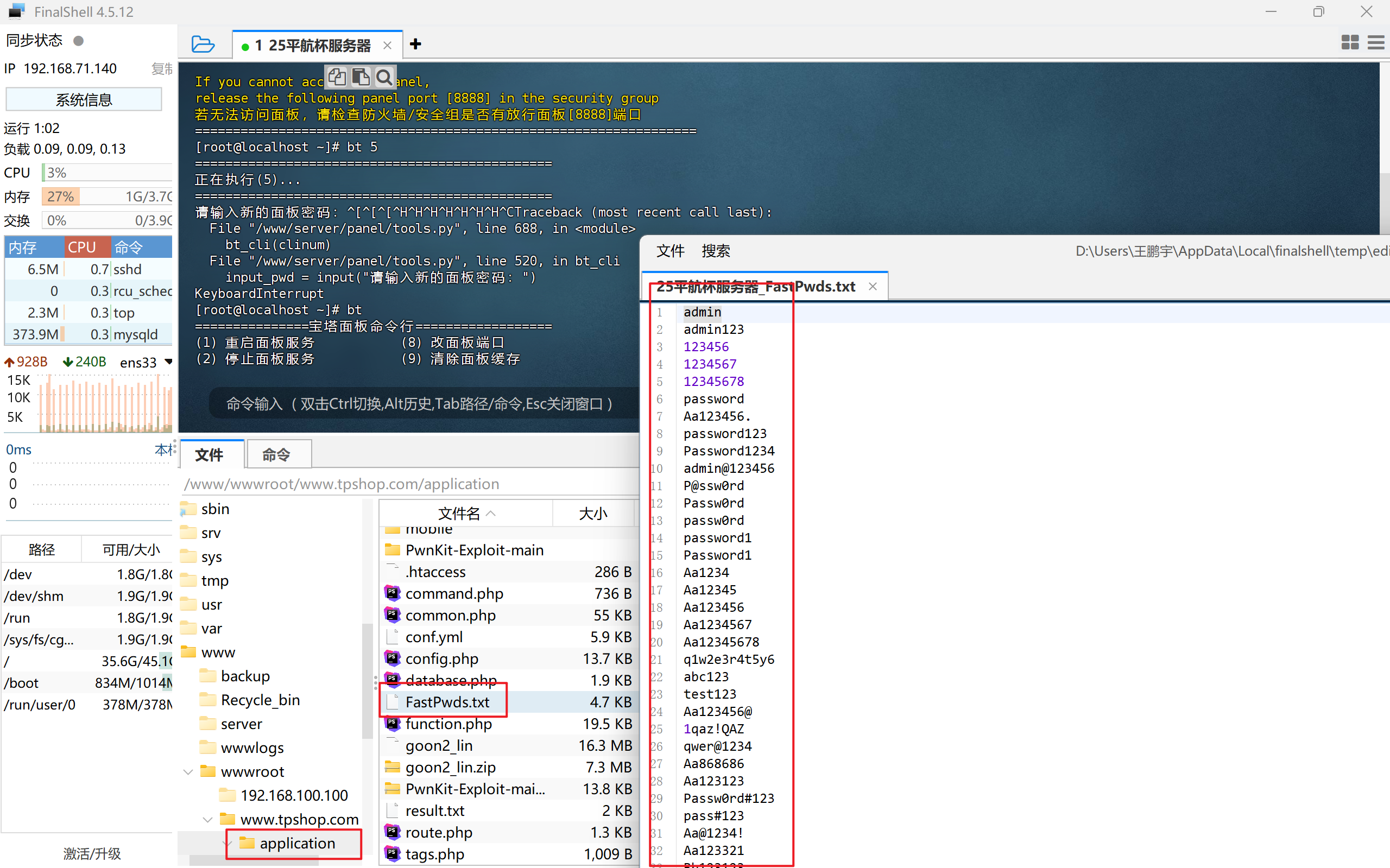Click the 激活/升级 link
The image size is (1390, 868).
tap(92, 853)
